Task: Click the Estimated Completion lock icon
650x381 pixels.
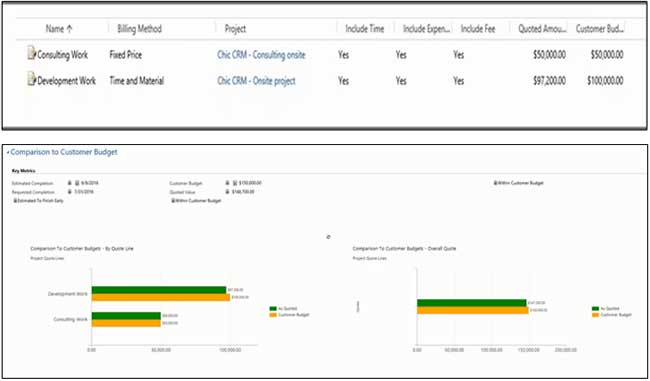Action: pyautogui.click(x=70, y=183)
